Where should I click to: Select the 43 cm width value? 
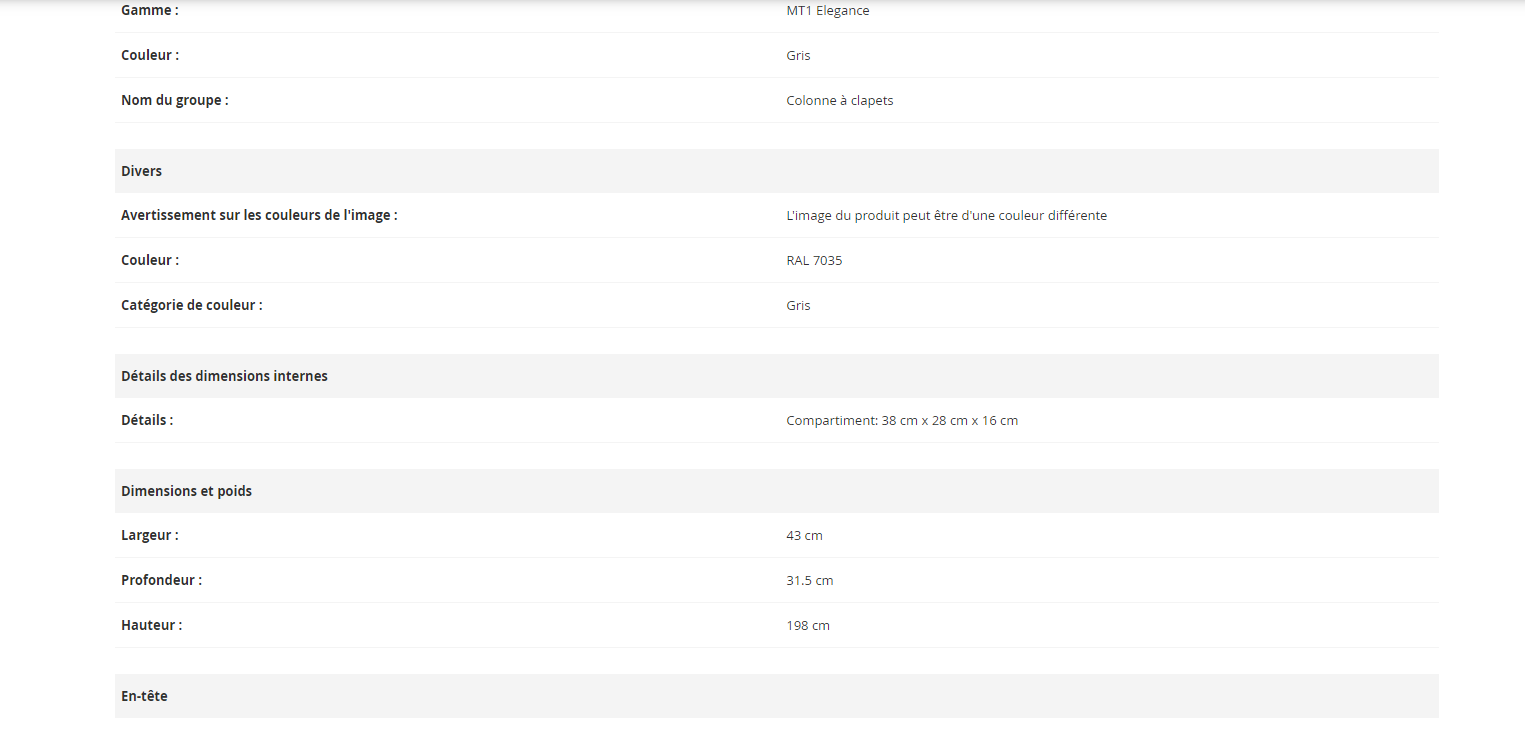click(x=804, y=536)
